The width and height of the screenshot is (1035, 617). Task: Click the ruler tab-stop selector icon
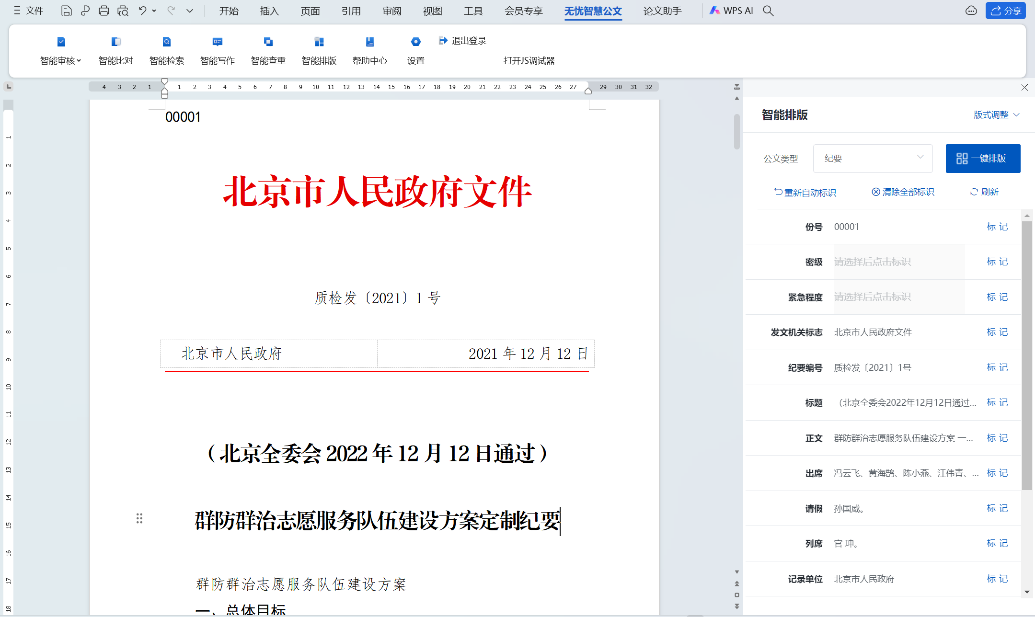pos(9,86)
